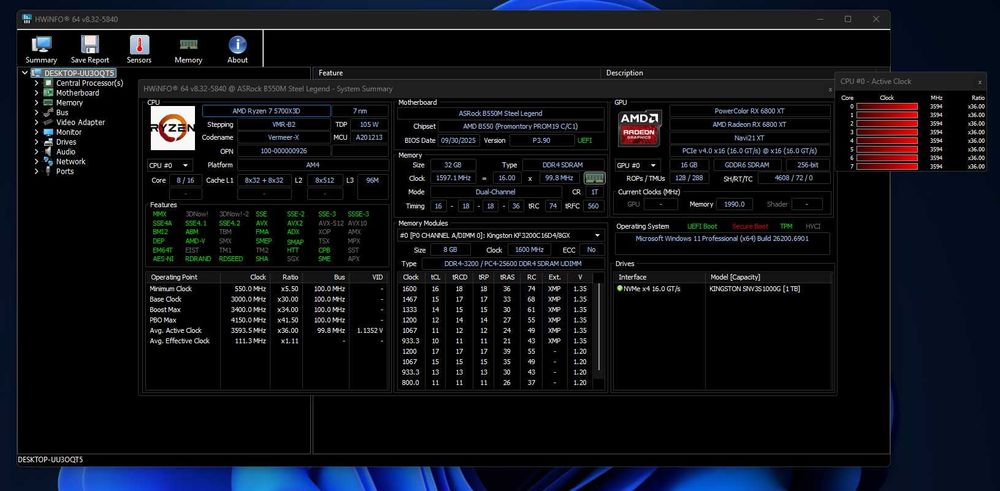The width and height of the screenshot is (1000, 491).
Task: Expand the Central Processor(s) node arrow
Action: [37, 83]
